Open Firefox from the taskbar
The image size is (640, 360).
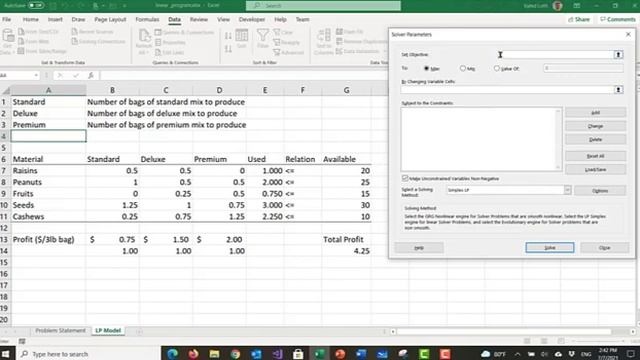pyautogui.click(x=193, y=353)
